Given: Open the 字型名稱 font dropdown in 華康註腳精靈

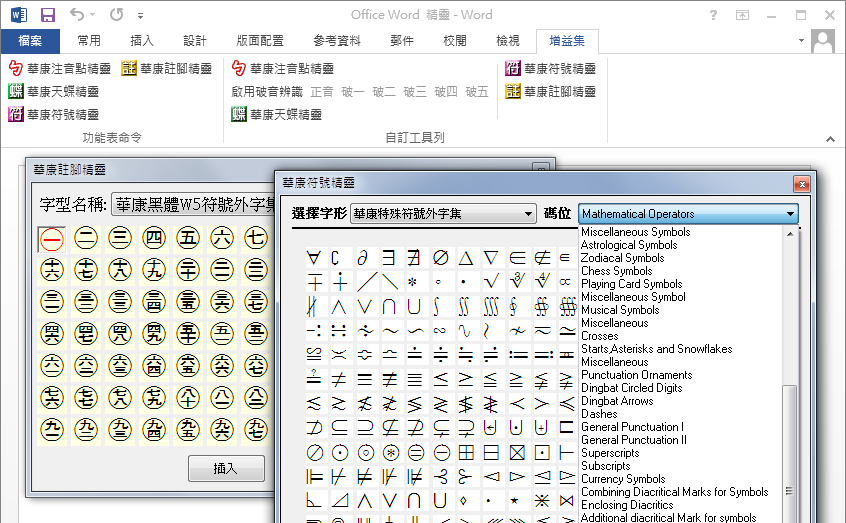Looking at the screenshot, I should click(194, 205).
